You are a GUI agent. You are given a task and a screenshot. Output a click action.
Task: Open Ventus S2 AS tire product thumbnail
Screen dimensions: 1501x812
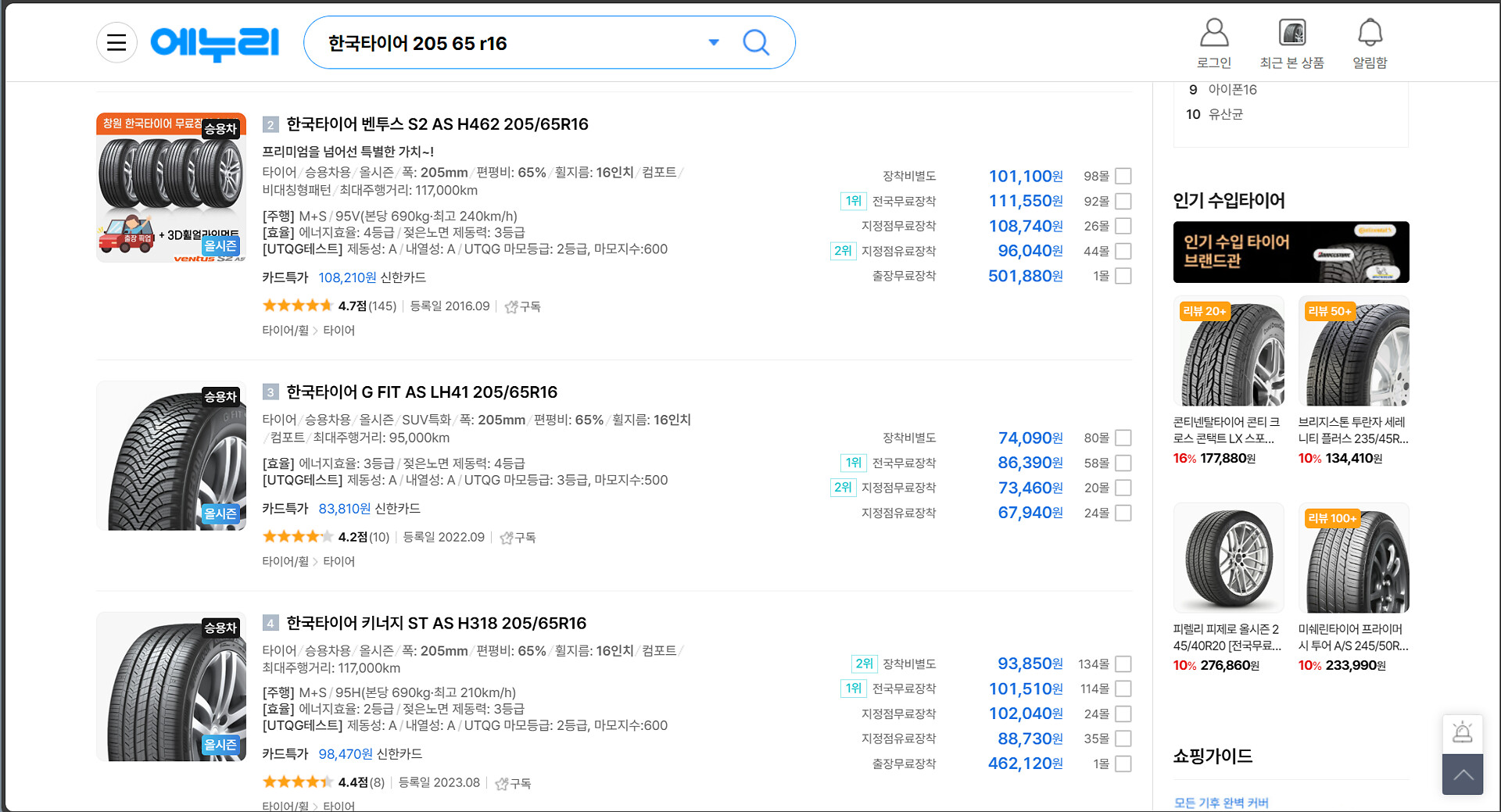tap(171, 188)
